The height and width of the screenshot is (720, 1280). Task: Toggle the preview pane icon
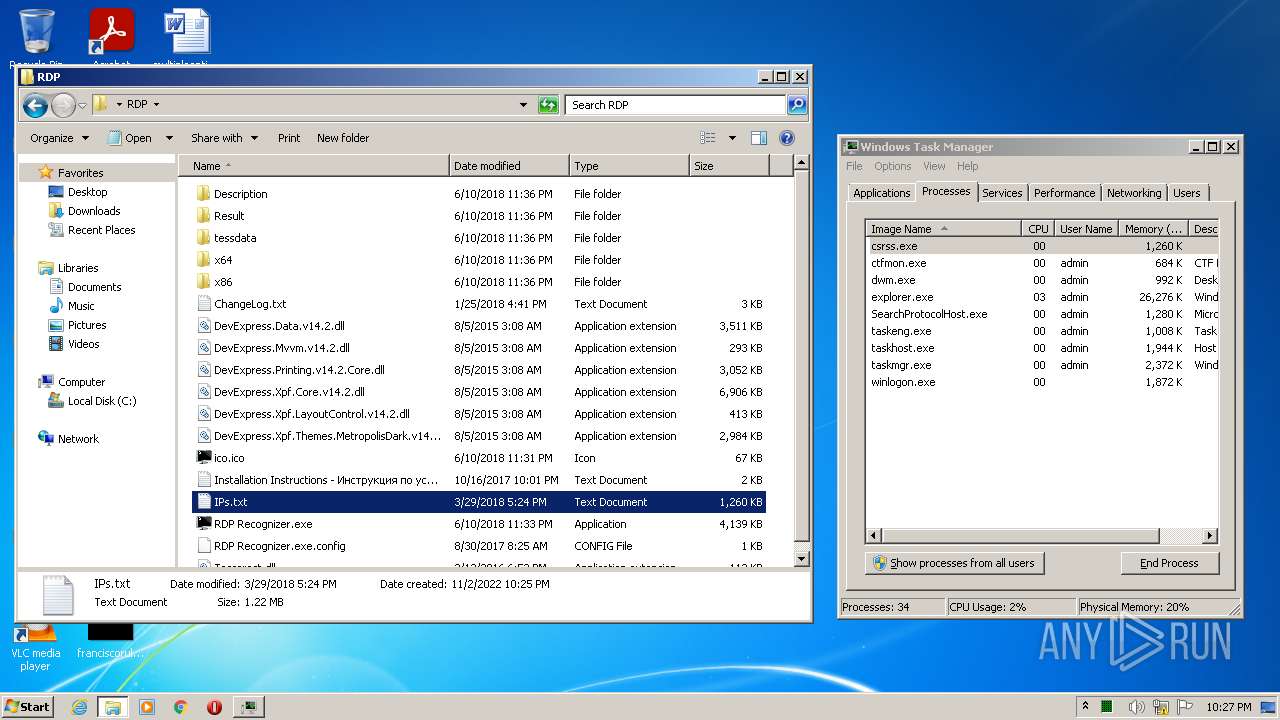(759, 138)
